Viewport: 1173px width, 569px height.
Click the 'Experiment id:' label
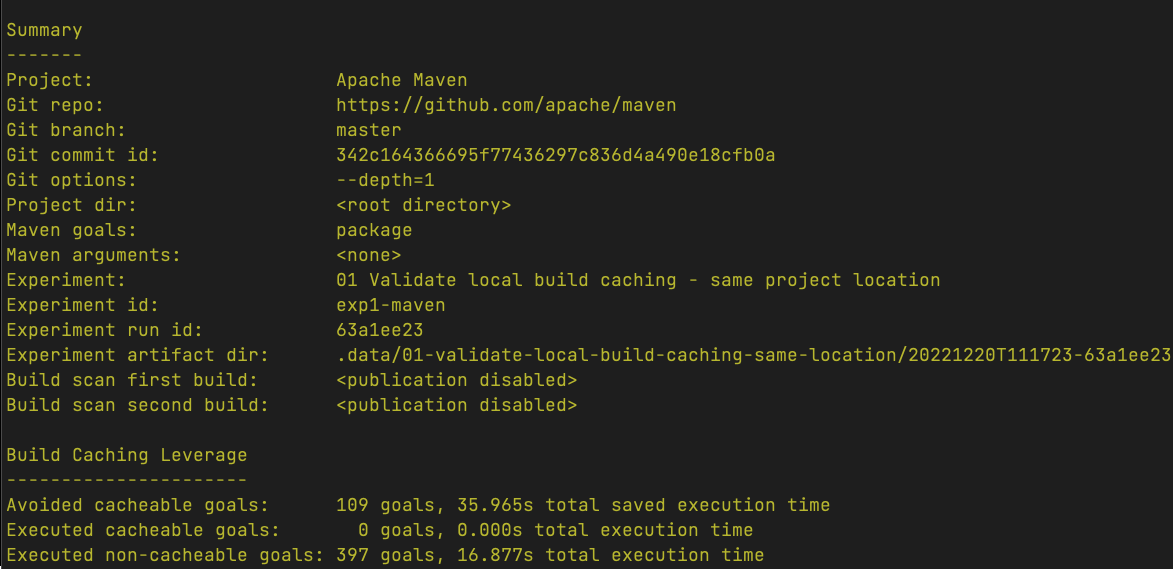(x=82, y=305)
